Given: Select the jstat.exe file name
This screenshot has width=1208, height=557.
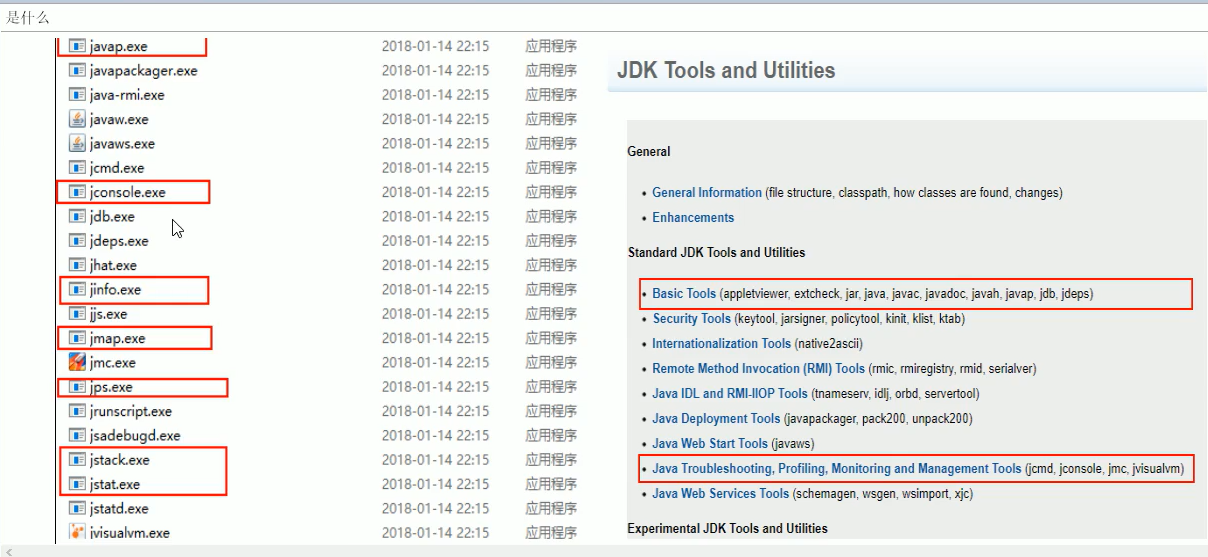Looking at the screenshot, I should click(115, 484).
